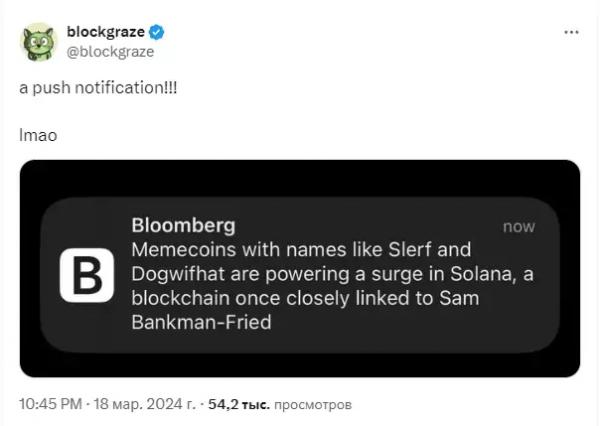Screen dimensions: 600x426
Task: Click the Bloomberg title in the notification
Action: coord(183,225)
